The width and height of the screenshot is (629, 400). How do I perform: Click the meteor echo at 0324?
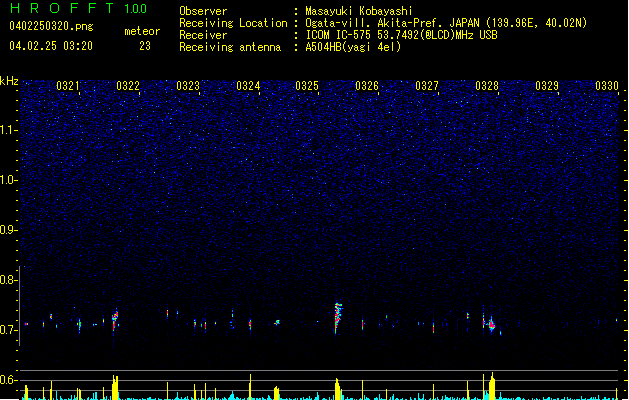pyautogui.click(x=250, y=324)
